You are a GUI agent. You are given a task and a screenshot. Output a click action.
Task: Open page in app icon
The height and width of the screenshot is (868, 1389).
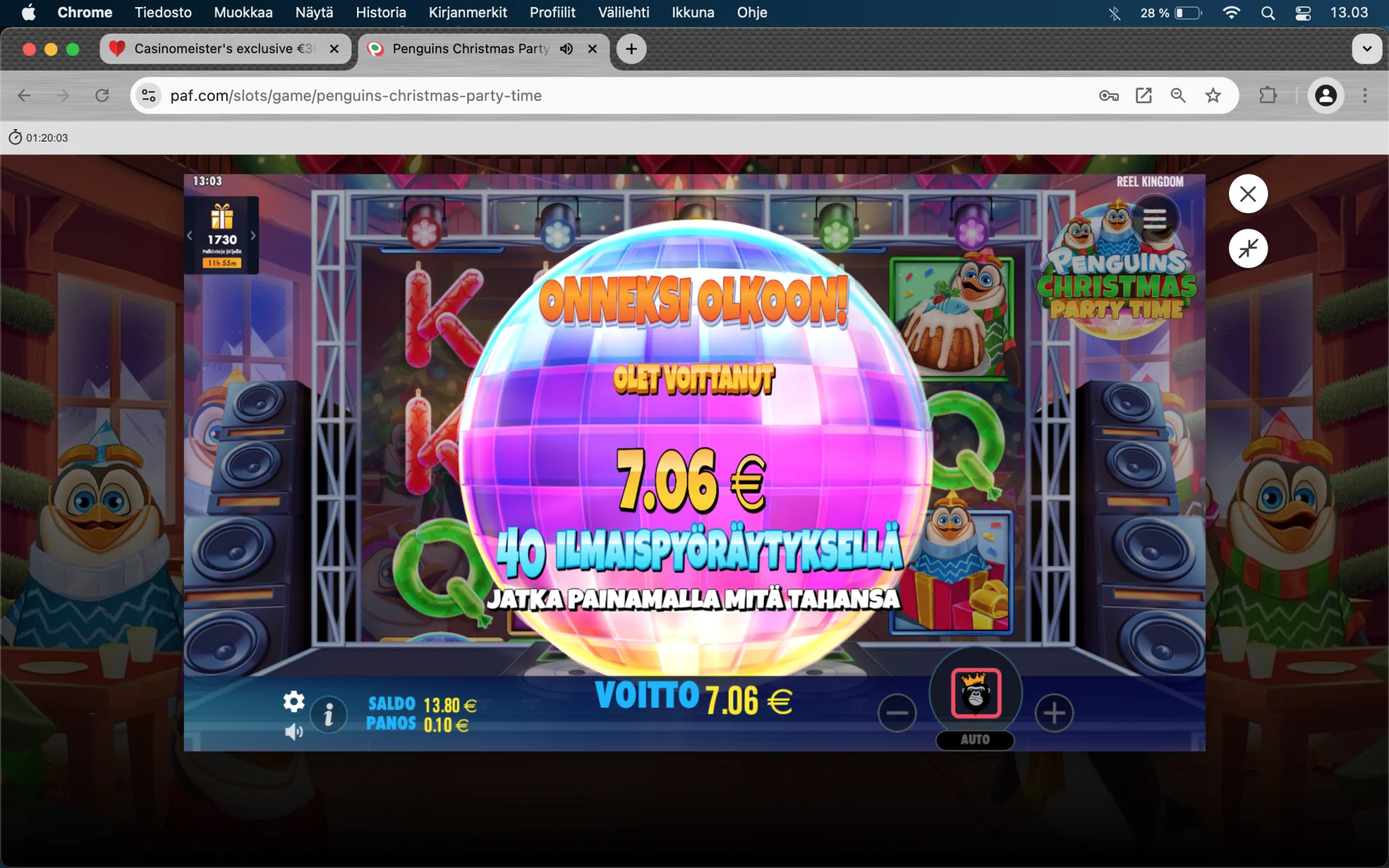[x=1143, y=95]
